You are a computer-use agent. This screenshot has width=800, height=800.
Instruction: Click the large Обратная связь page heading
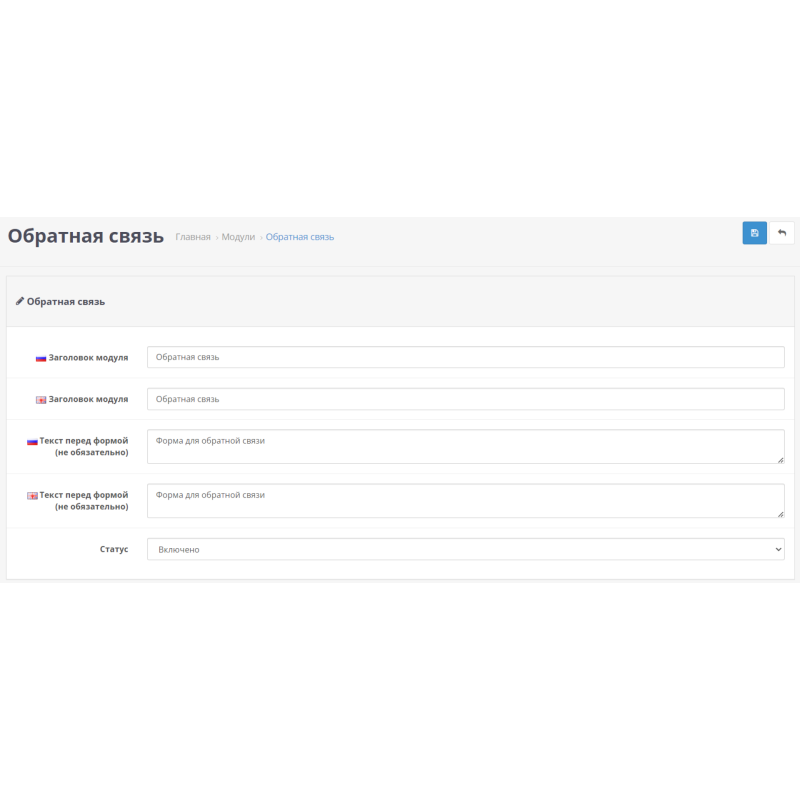[x=85, y=236]
